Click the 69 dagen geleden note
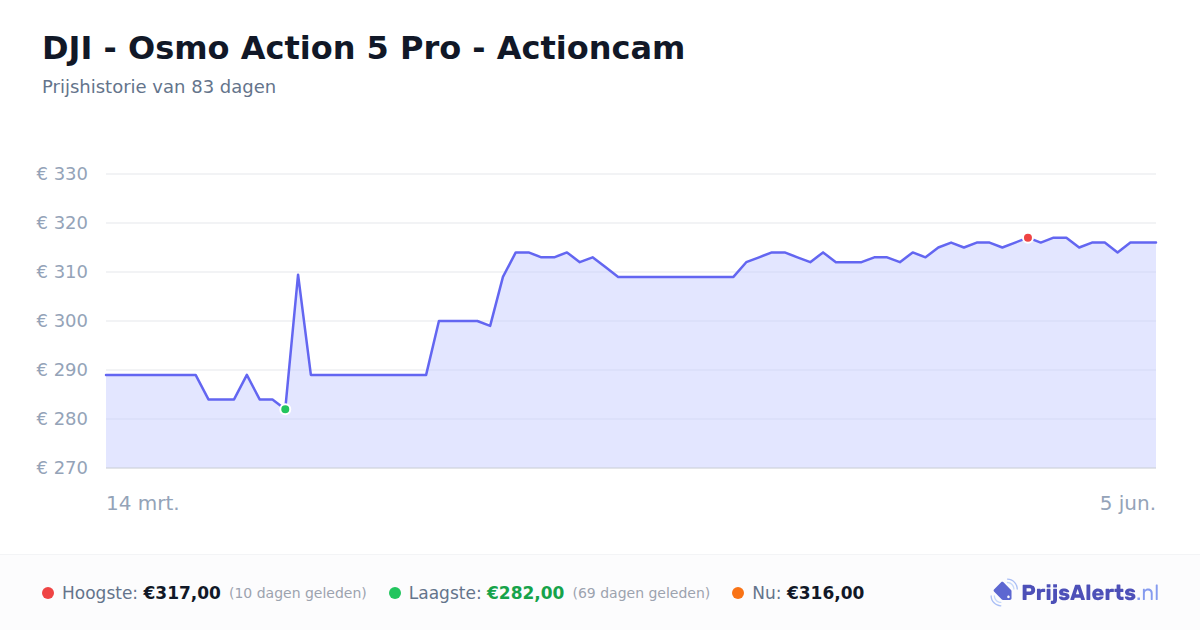 641,593
